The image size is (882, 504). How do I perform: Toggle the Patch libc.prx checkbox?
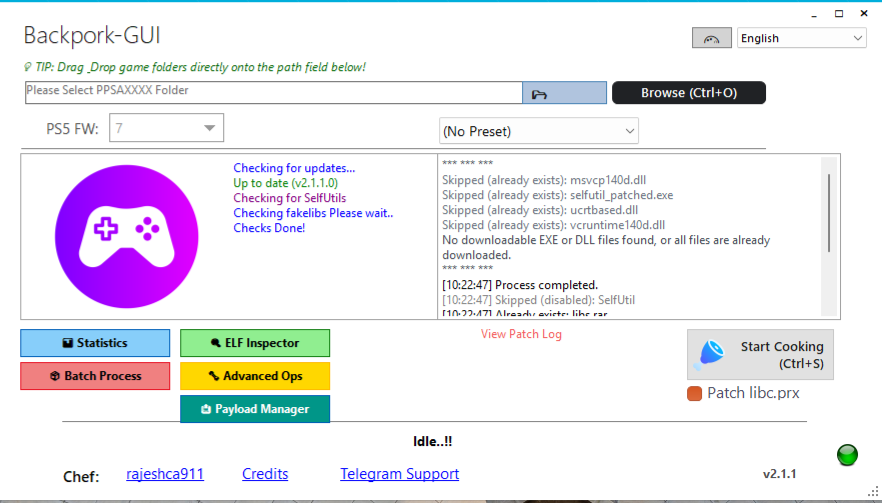(x=695, y=393)
